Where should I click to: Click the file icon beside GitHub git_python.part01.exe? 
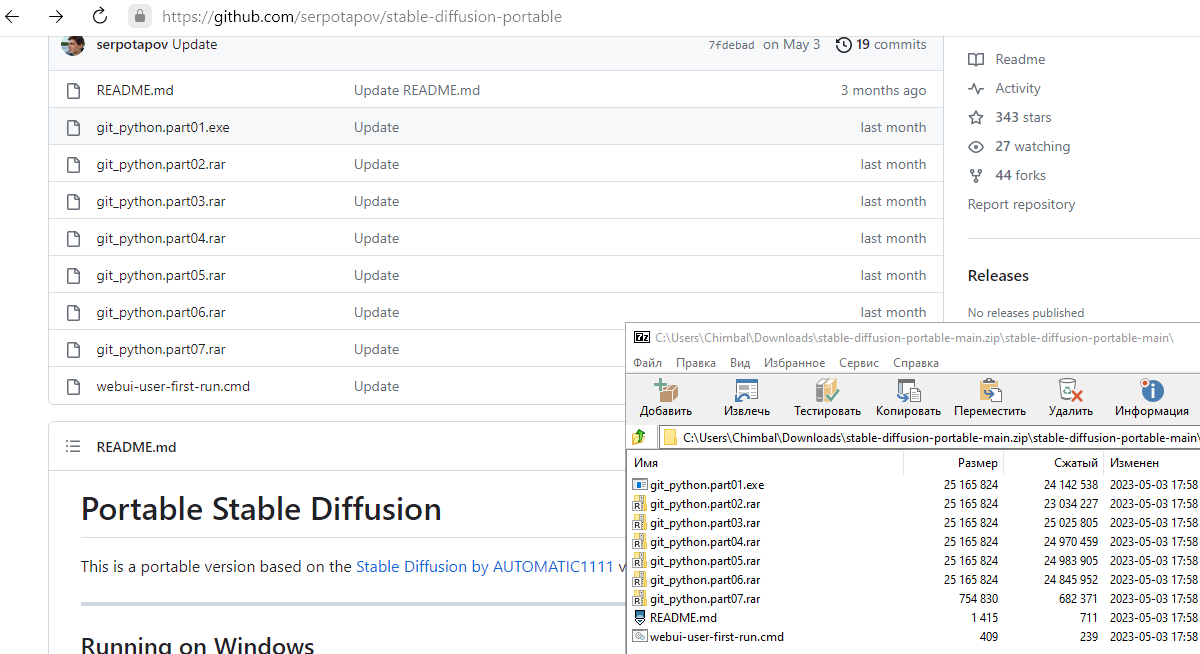(72, 127)
